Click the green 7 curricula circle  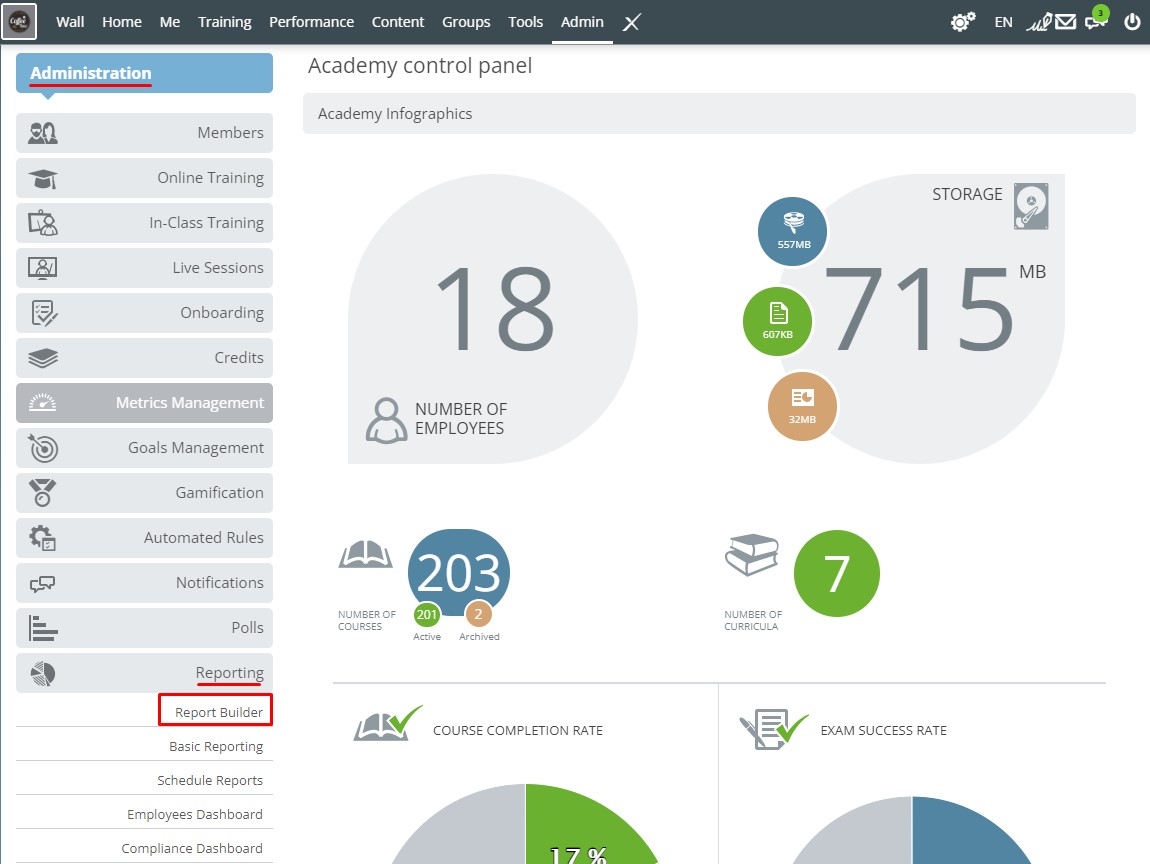(x=837, y=574)
